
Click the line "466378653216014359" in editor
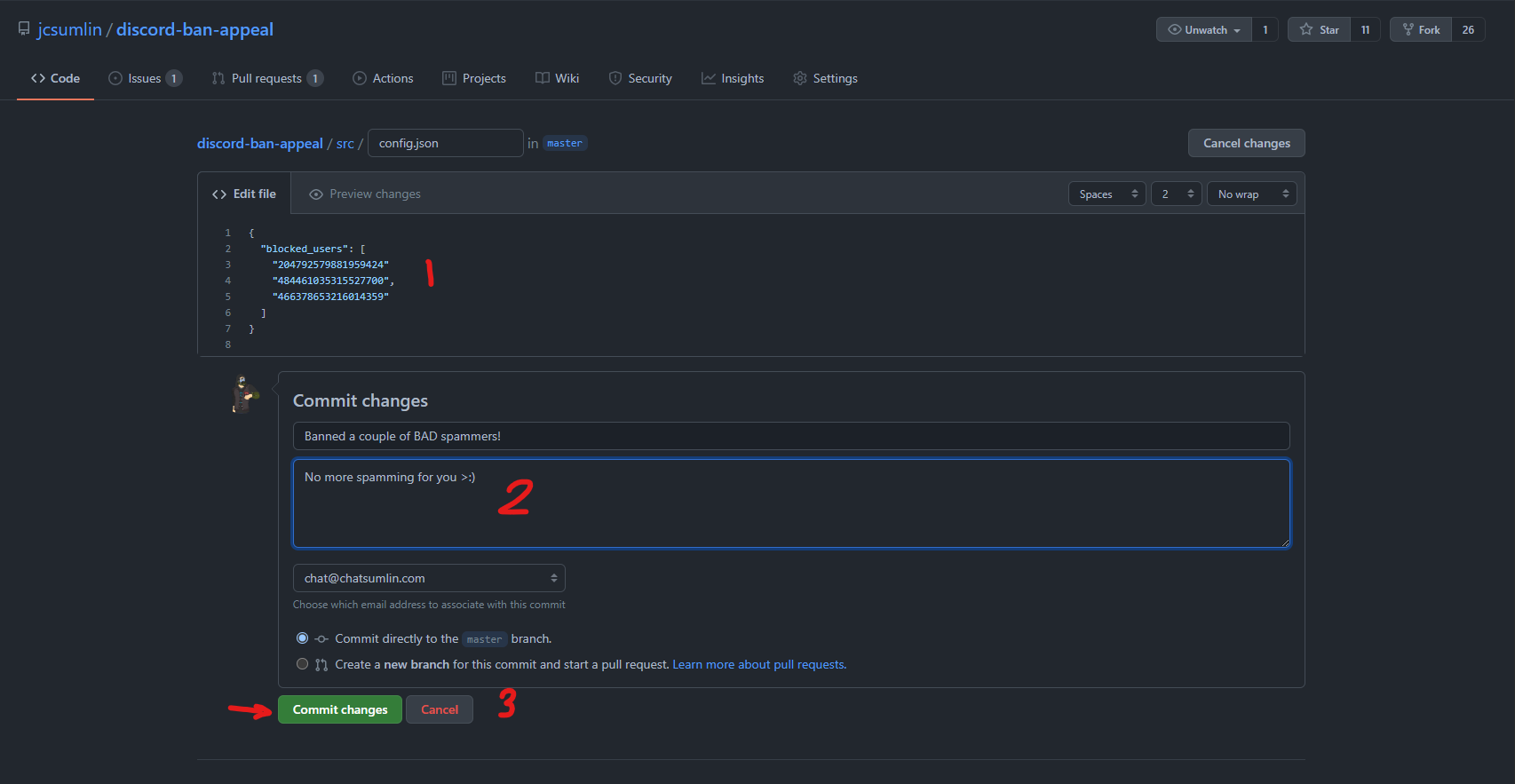click(x=330, y=297)
